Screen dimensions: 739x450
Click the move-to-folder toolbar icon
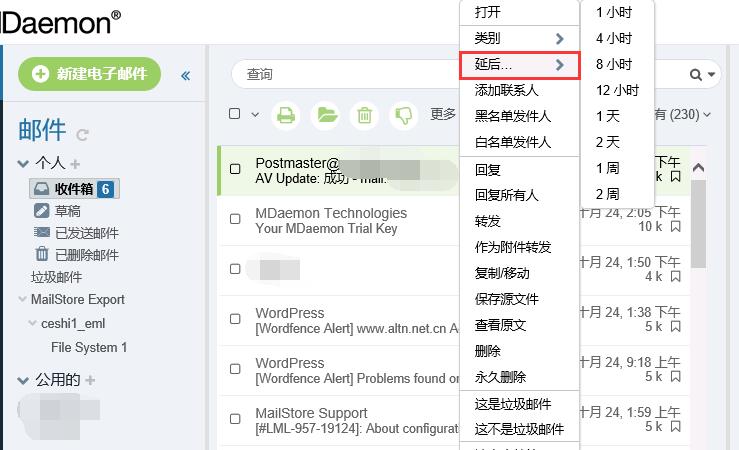pyautogui.click(x=326, y=115)
